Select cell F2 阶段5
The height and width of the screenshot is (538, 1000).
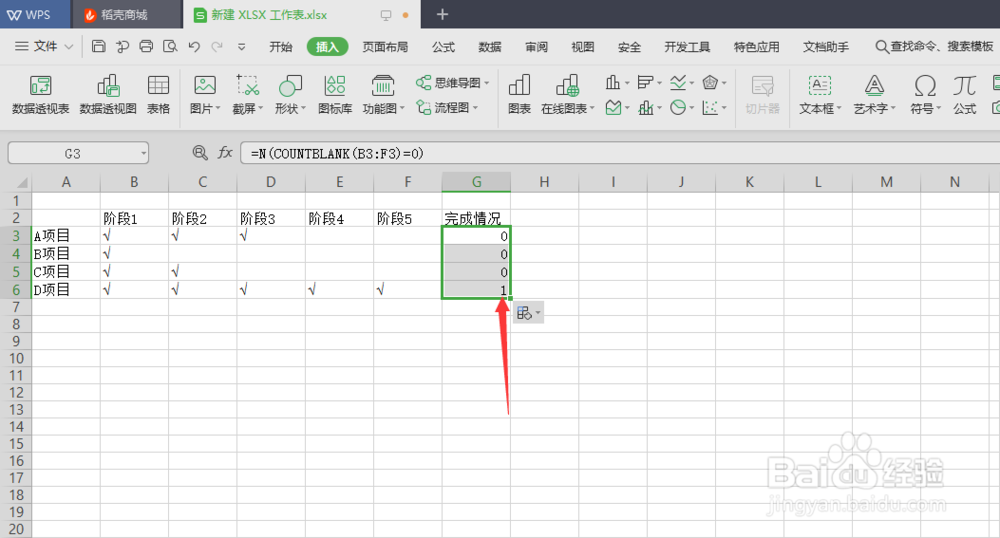pos(408,218)
